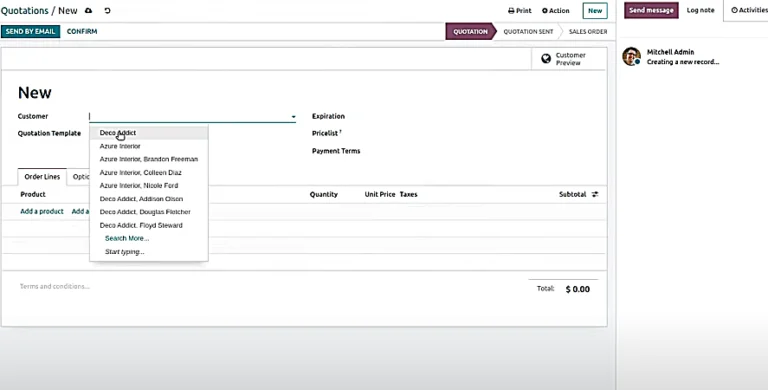The width and height of the screenshot is (768, 390).
Task: Click the New button
Action: (x=595, y=10)
